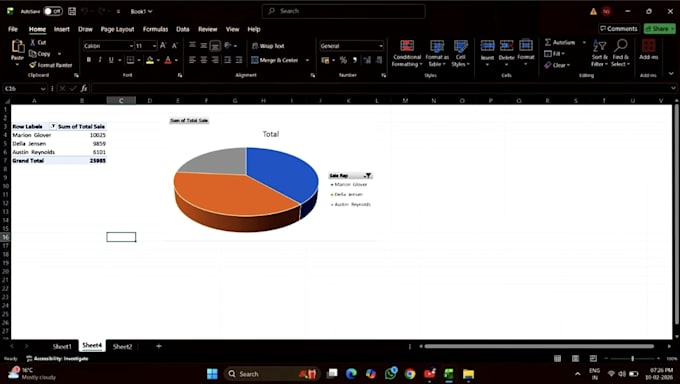The width and height of the screenshot is (680, 384).
Task: Select the Format Painter brush
Action: point(33,65)
